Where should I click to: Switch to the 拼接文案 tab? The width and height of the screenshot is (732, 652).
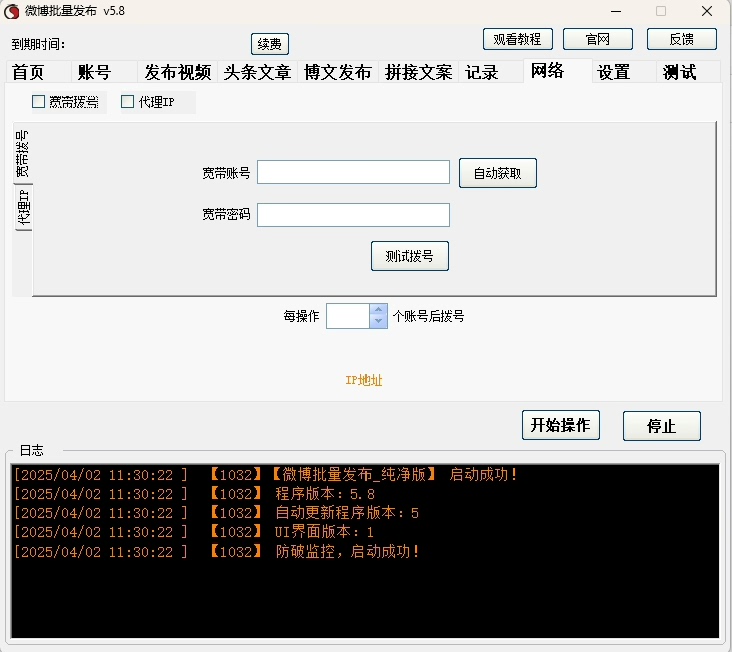[418, 72]
